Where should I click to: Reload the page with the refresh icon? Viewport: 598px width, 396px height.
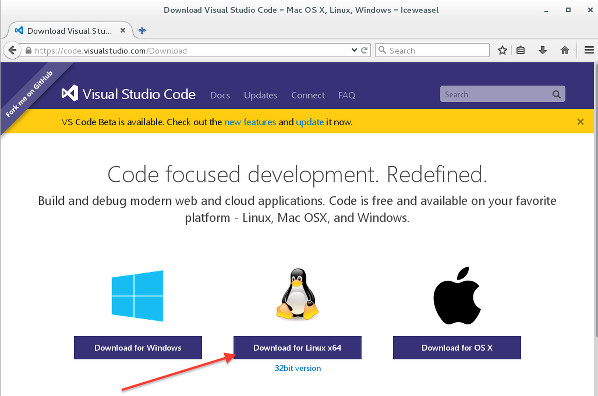pyautogui.click(x=364, y=50)
